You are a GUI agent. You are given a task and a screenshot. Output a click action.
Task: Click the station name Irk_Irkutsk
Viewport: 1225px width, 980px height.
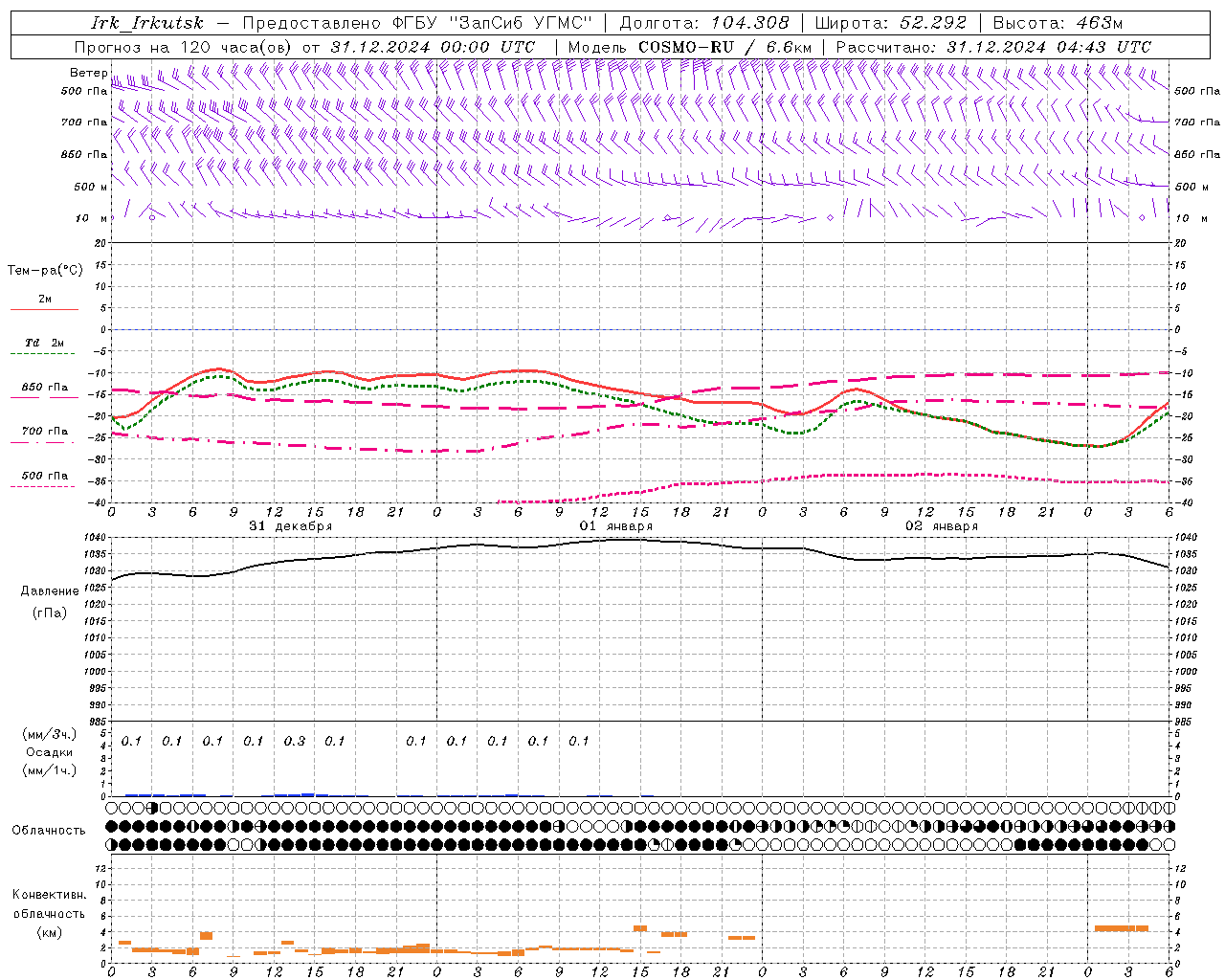[x=146, y=23]
